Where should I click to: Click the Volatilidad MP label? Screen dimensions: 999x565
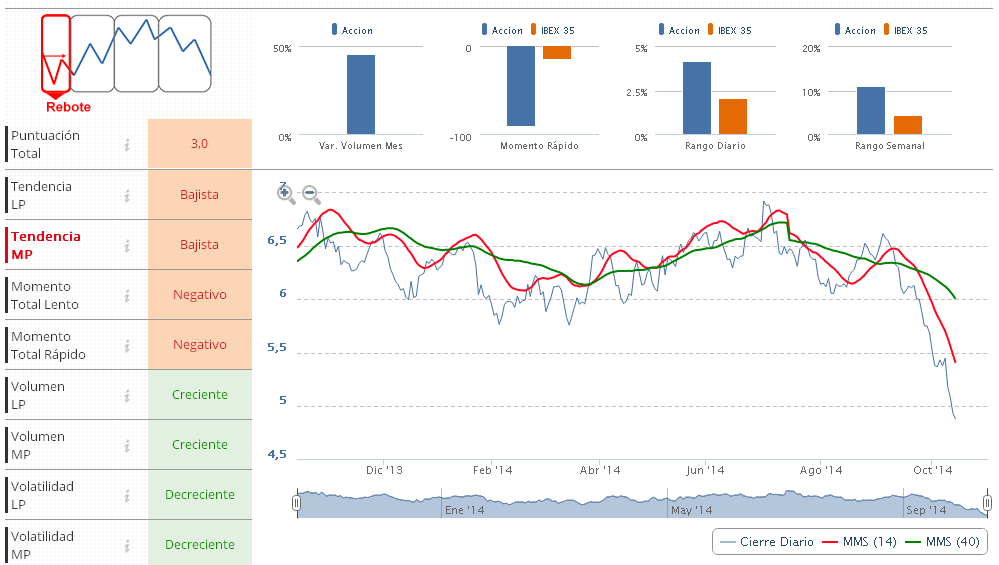(42, 545)
